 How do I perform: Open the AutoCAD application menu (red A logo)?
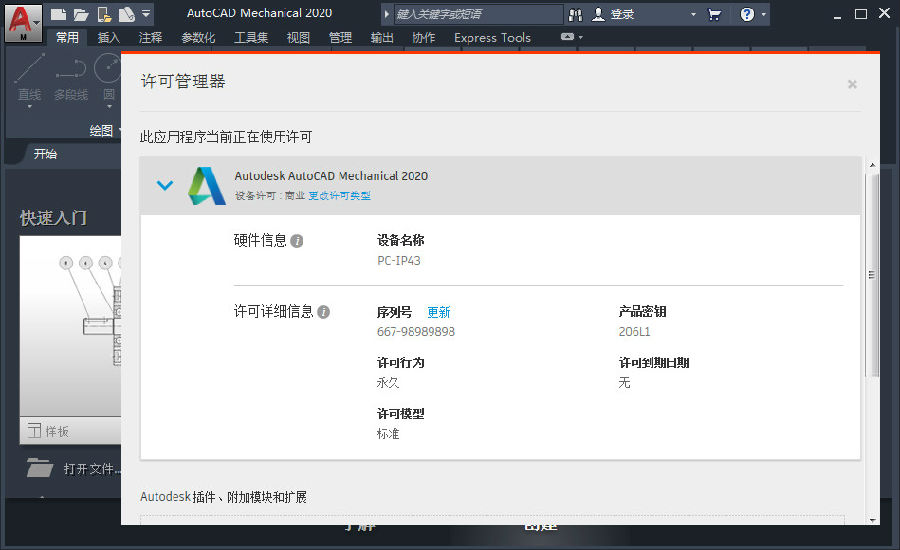23,23
